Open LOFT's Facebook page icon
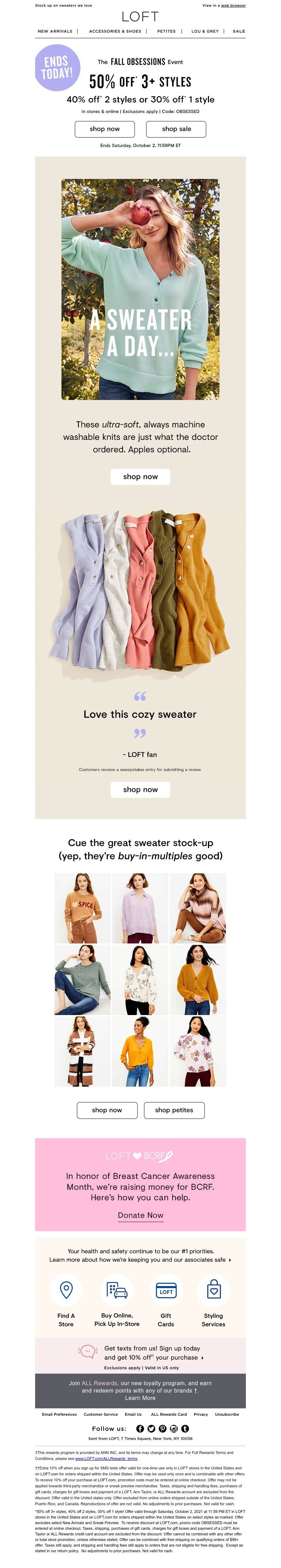Screen dimensions: 281x1568 [x=140, y=1428]
